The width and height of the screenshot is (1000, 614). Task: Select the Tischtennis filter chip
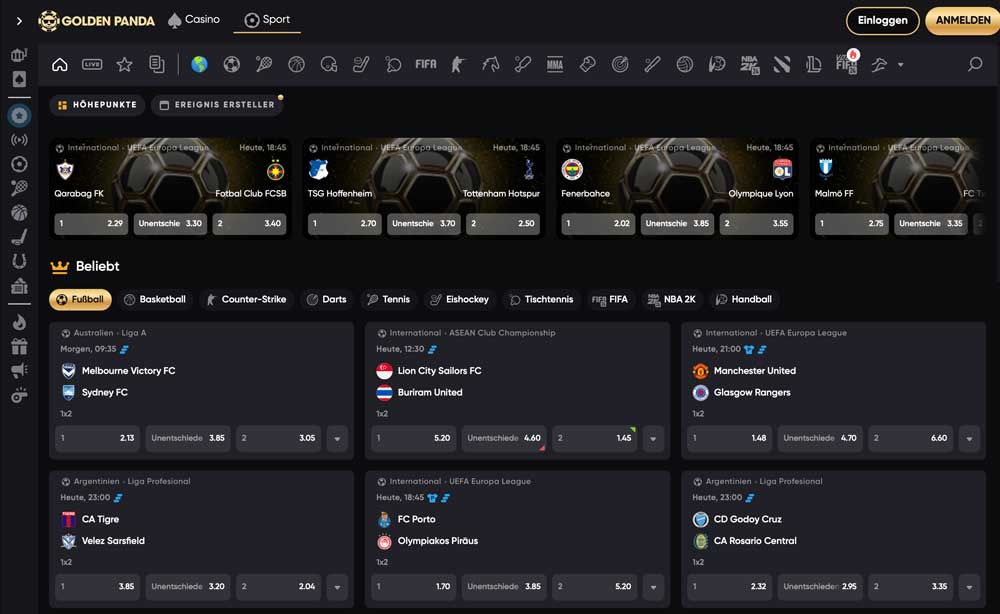point(541,299)
